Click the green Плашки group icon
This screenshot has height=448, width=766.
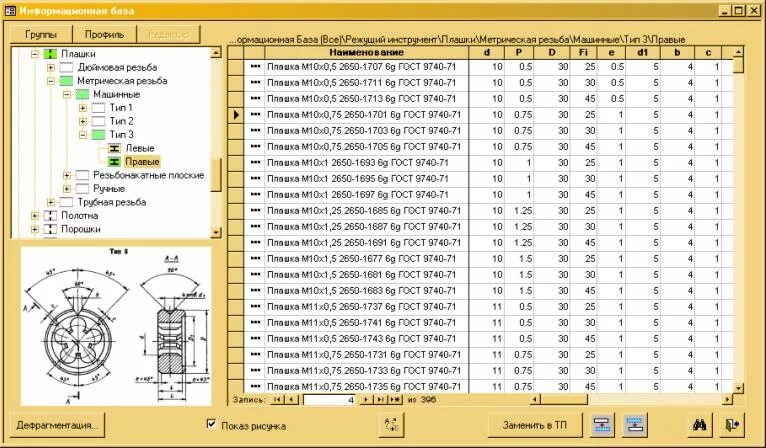(50, 54)
